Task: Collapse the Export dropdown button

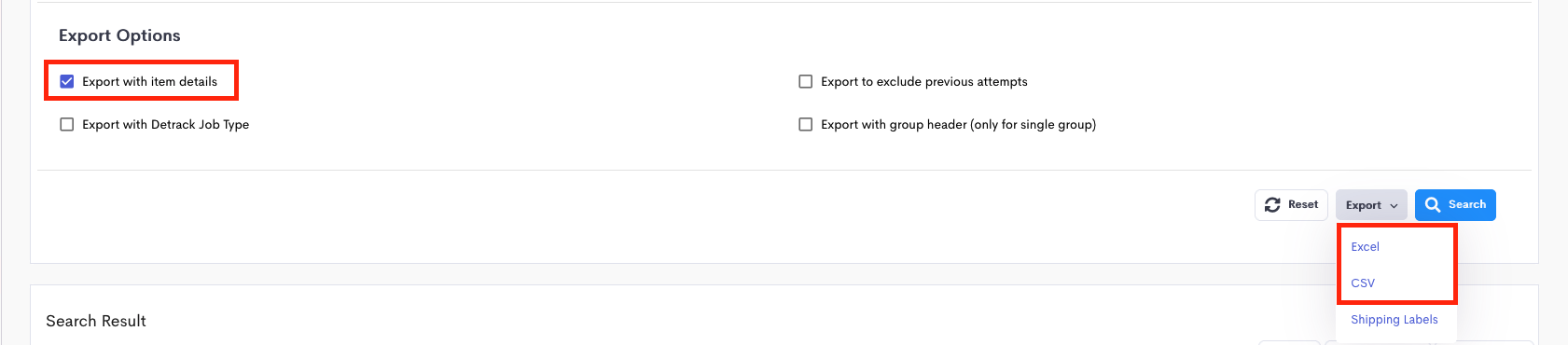Action: pyautogui.click(x=1371, y=205)
